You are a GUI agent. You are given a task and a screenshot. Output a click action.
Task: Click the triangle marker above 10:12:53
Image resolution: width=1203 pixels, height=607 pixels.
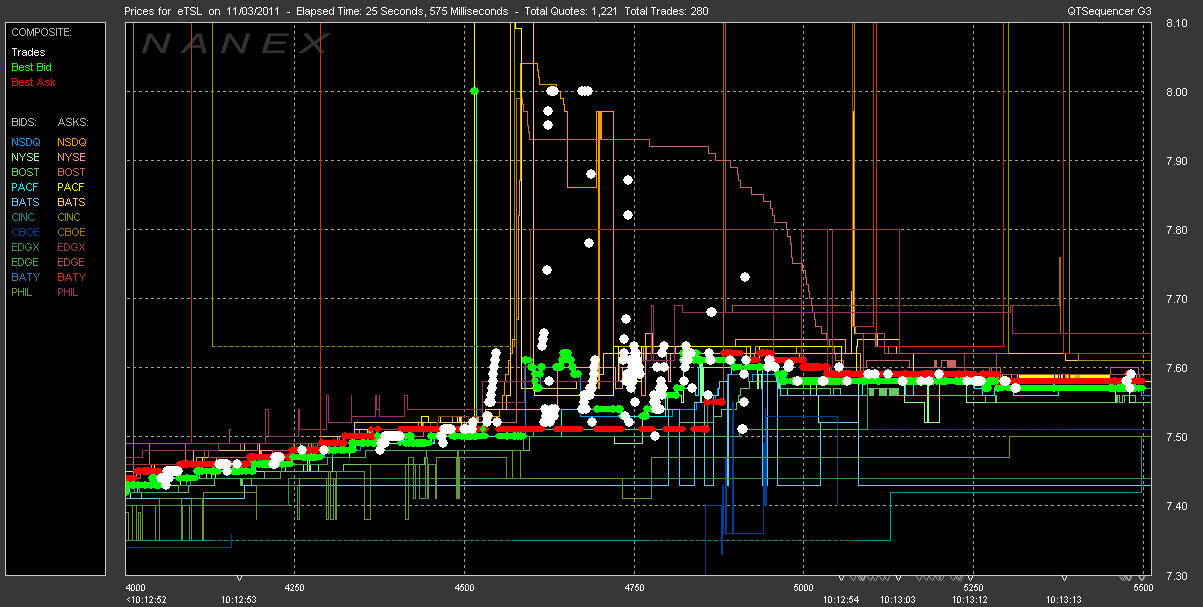[239, 578]
